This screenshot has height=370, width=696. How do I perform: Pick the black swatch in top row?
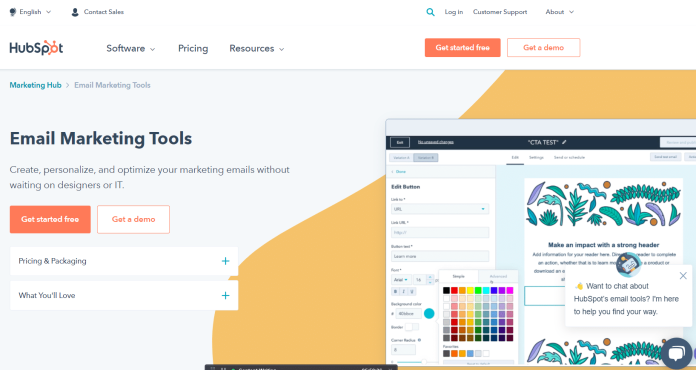pos(446,291)
